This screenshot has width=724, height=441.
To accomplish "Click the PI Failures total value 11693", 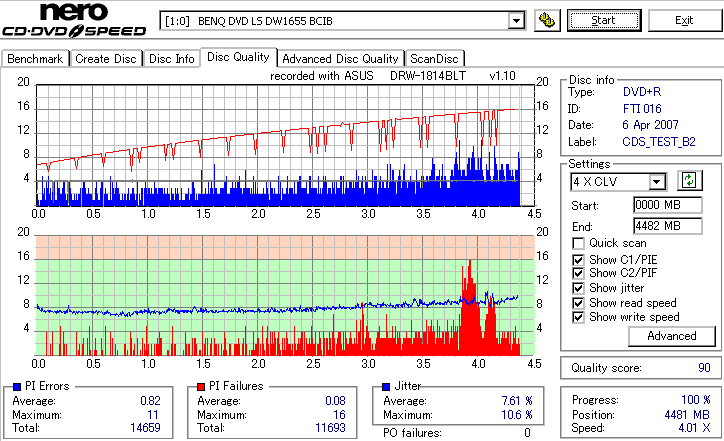I will pyautogui.click(x=330, y=428).
